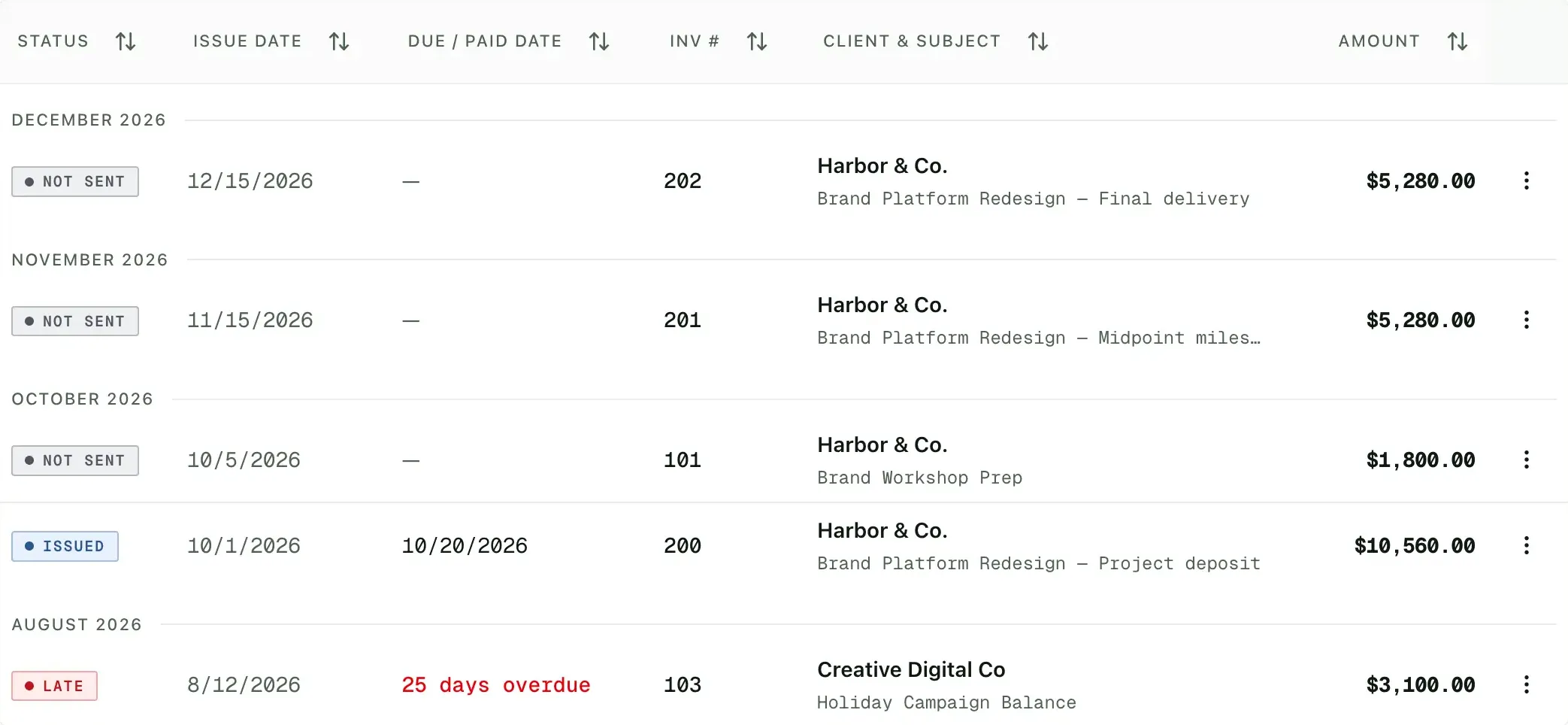
Task: Click the amount $1,800.00
Action: [1421, 460]
